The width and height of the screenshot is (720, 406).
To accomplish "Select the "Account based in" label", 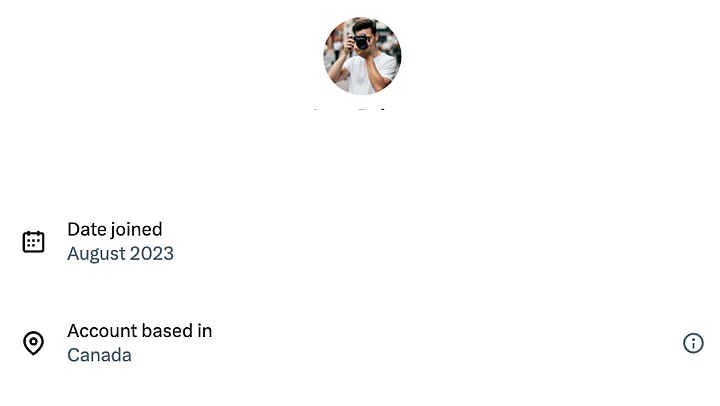I will [x=139, y=331].
